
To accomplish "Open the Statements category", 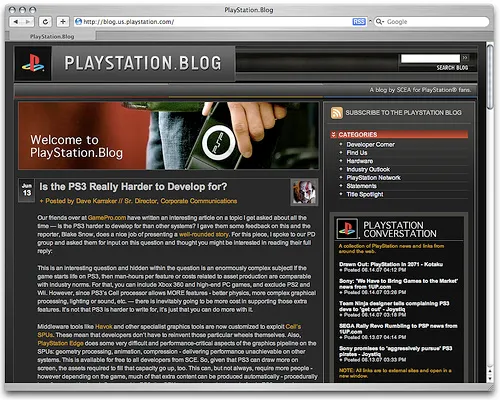I will tap(361, 186).
